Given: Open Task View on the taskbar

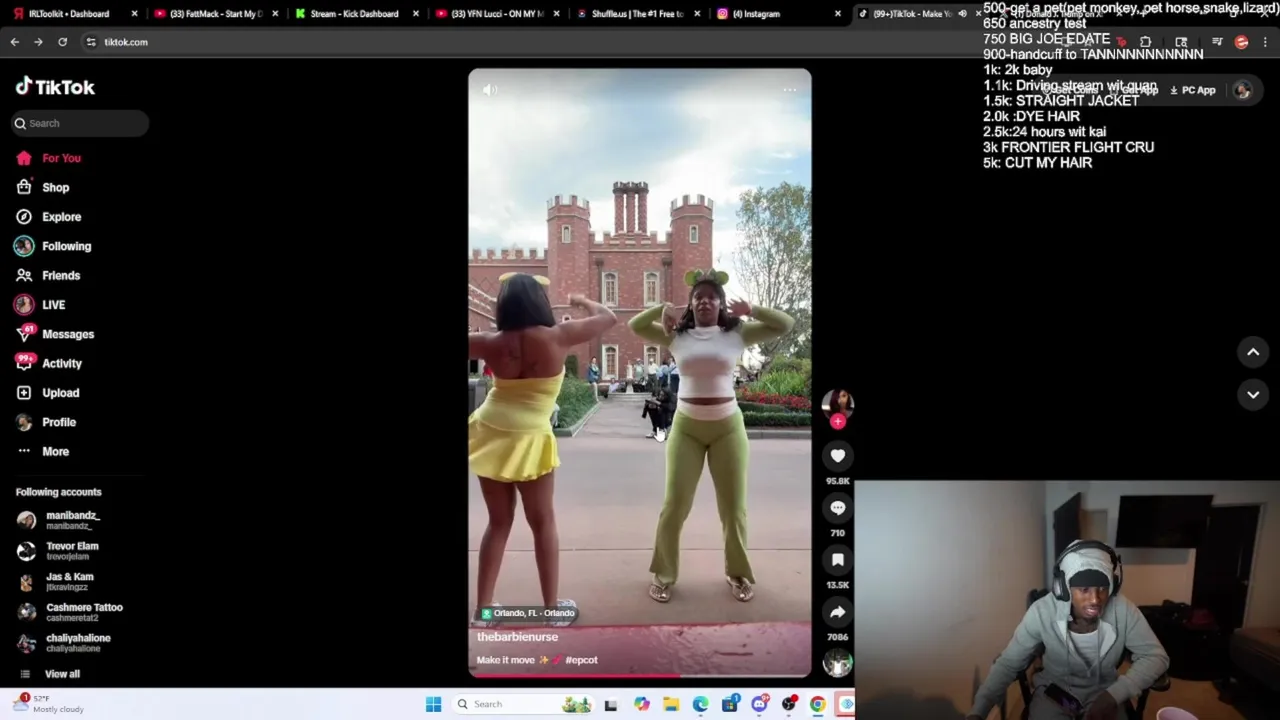Looking at the screenshot, I should click(611, 704).
